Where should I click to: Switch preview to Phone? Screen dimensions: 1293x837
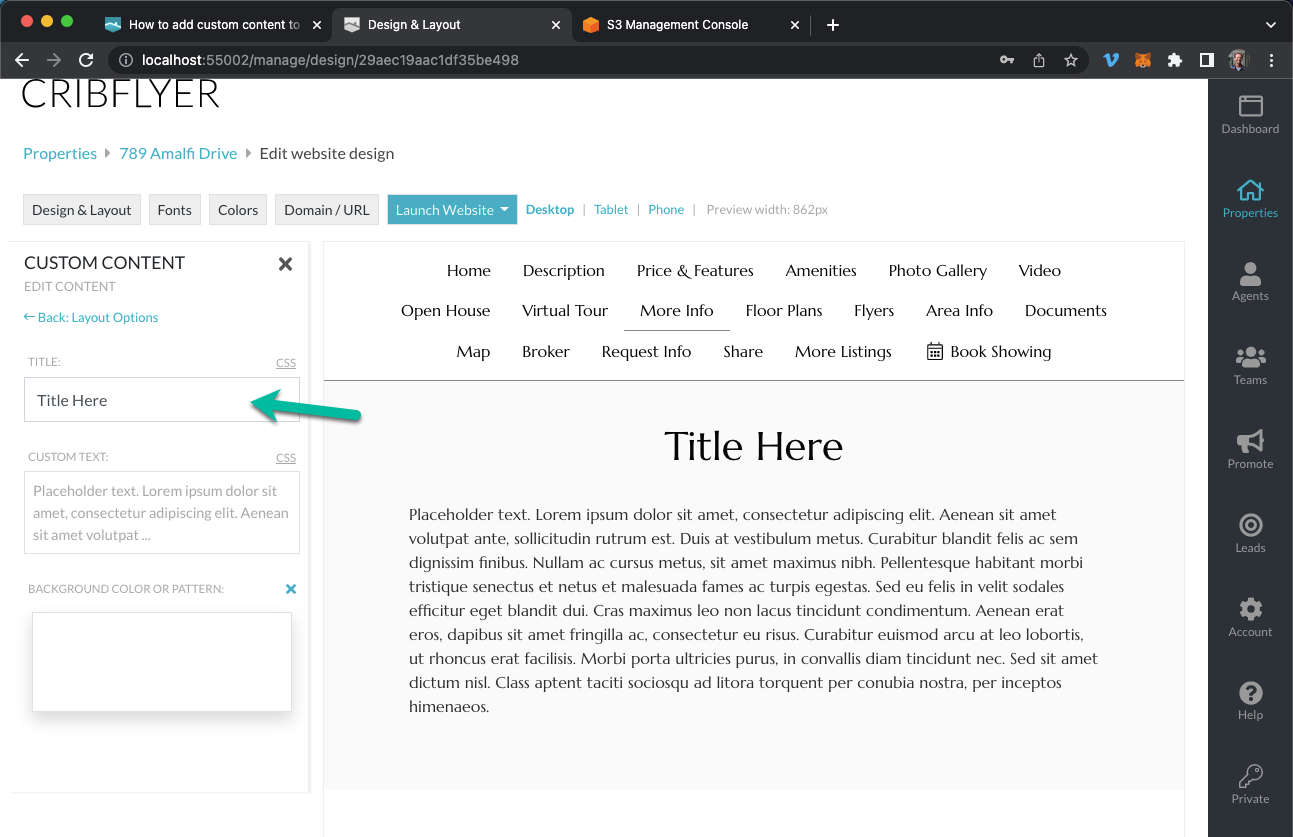pyautogui.click(x=666, y=210)
